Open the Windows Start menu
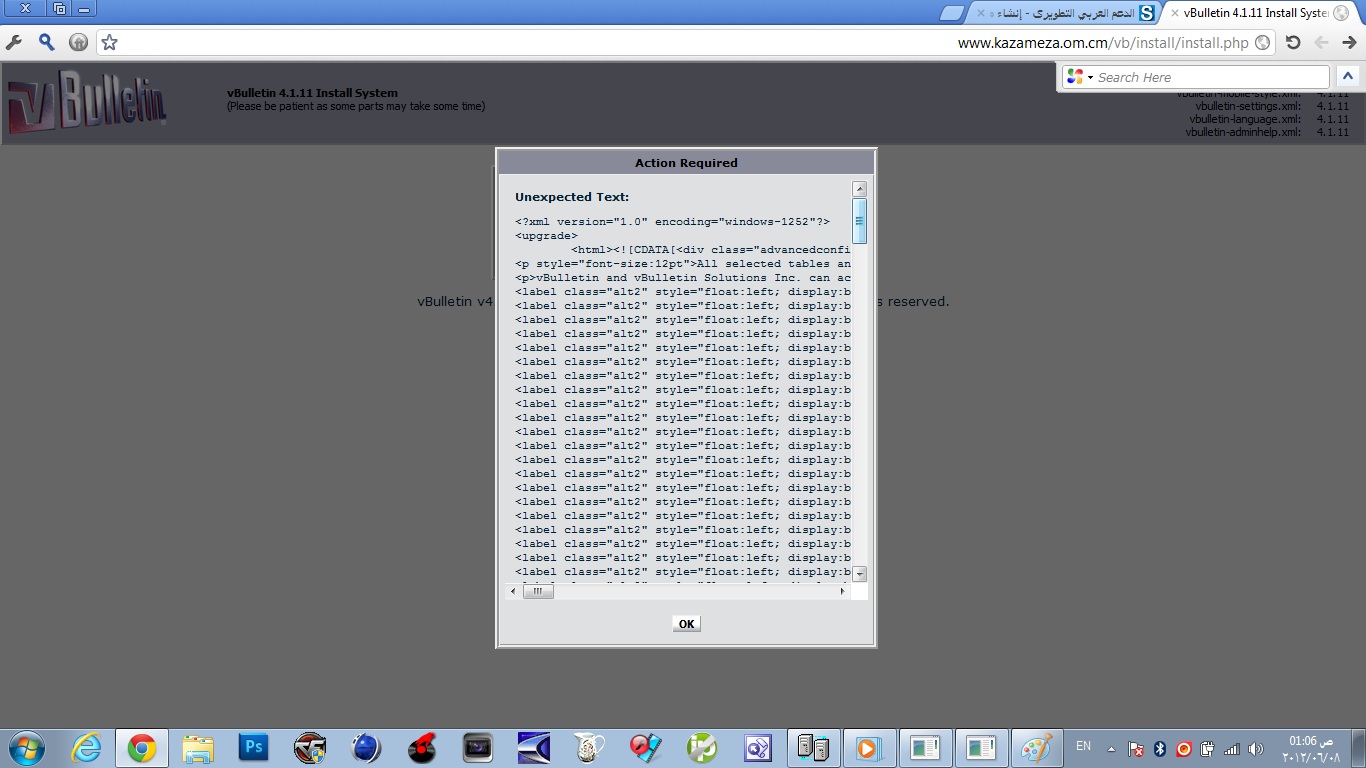Viewport: 1366px width, 768px height. 25,747
